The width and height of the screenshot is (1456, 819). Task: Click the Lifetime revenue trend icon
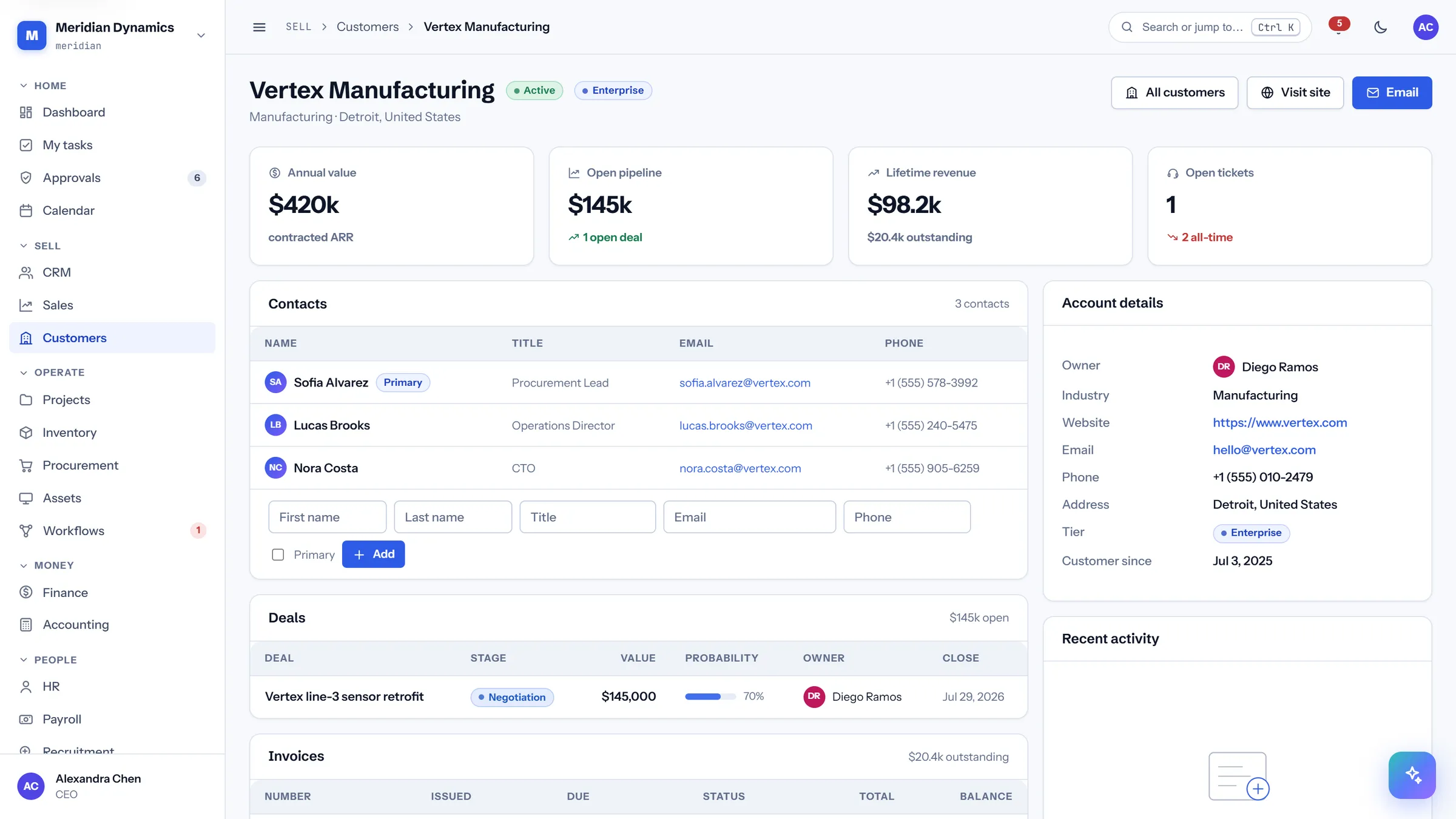(x=874, y=173)
